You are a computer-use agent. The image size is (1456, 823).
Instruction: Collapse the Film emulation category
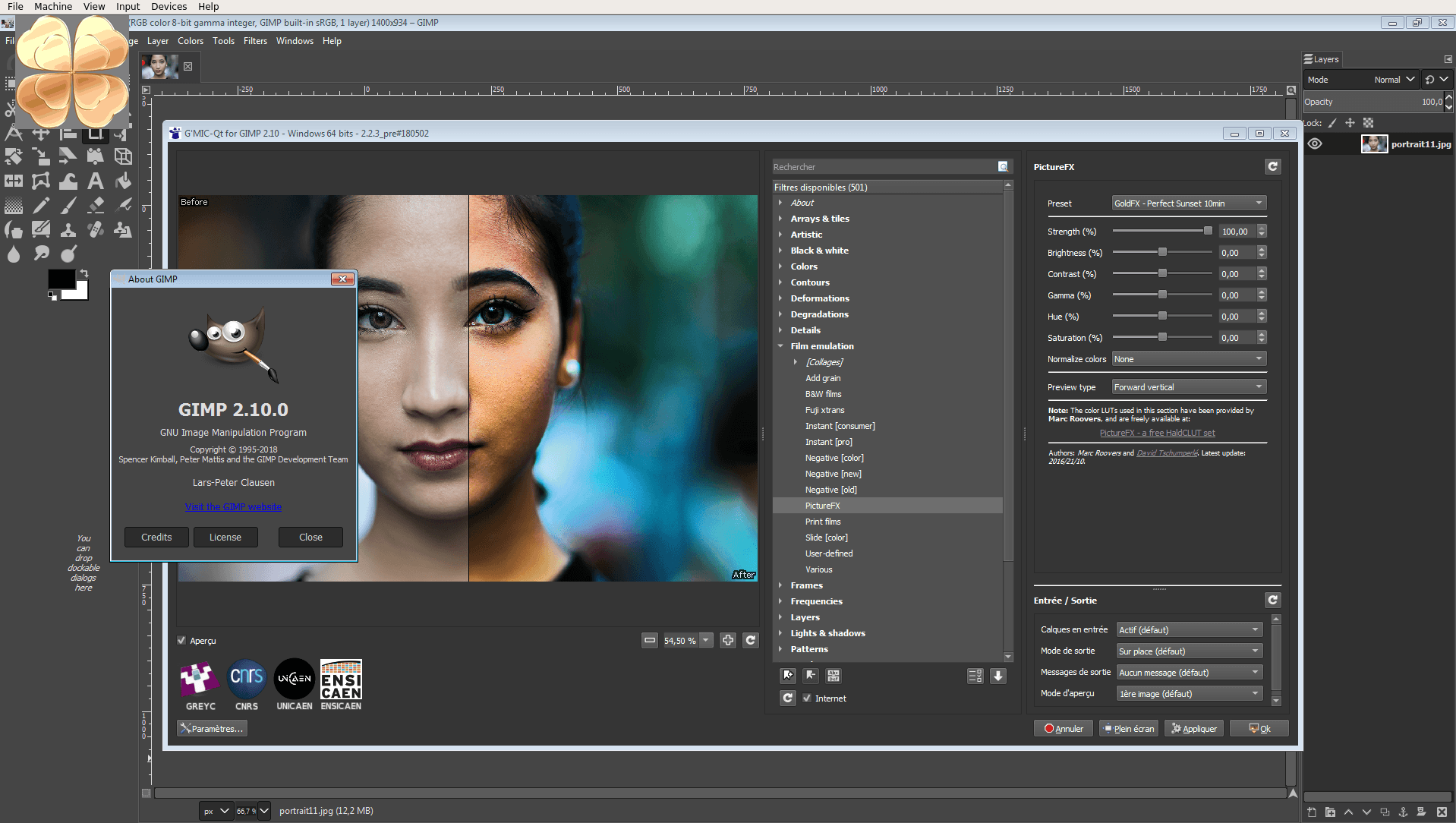(x=780, y=346)
